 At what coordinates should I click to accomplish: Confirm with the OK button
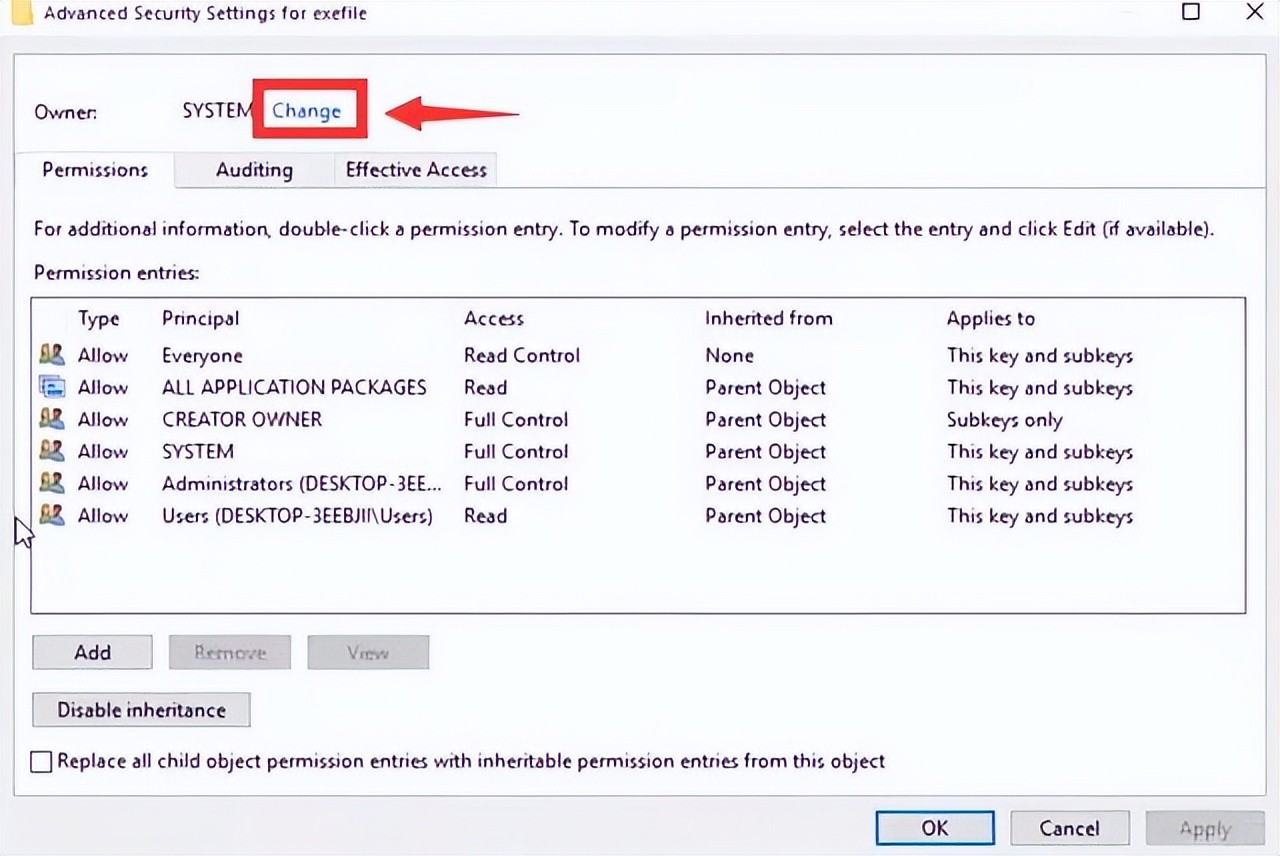(934, 828)
